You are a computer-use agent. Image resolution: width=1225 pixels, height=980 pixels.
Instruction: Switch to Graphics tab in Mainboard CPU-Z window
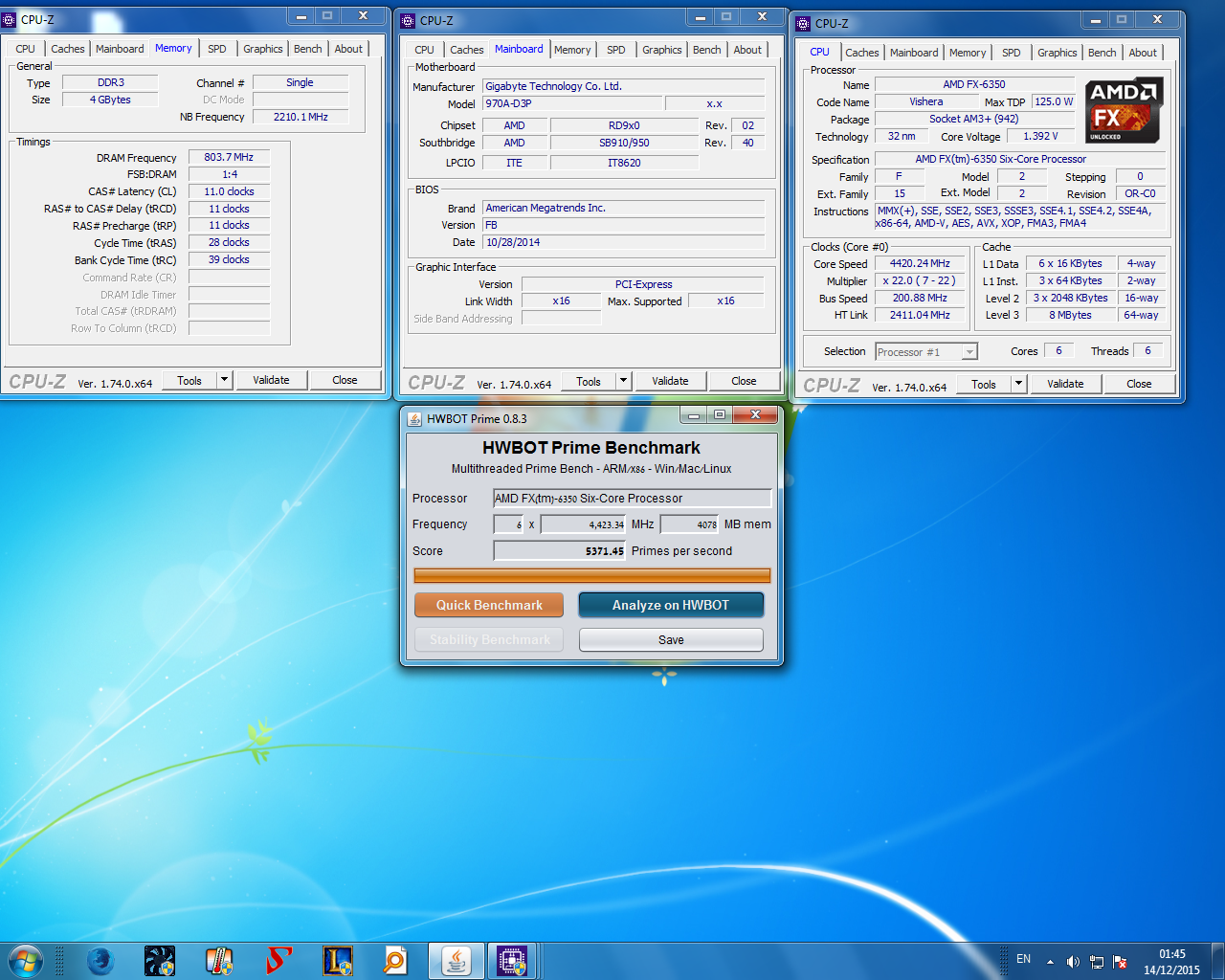click(x=662, y=50)
